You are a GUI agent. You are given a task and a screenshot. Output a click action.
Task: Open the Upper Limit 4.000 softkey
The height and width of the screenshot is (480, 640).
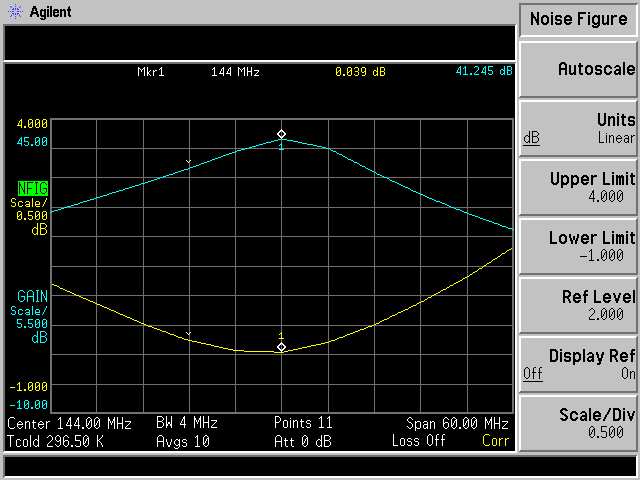pyautogui.click(x=578, y=188)
